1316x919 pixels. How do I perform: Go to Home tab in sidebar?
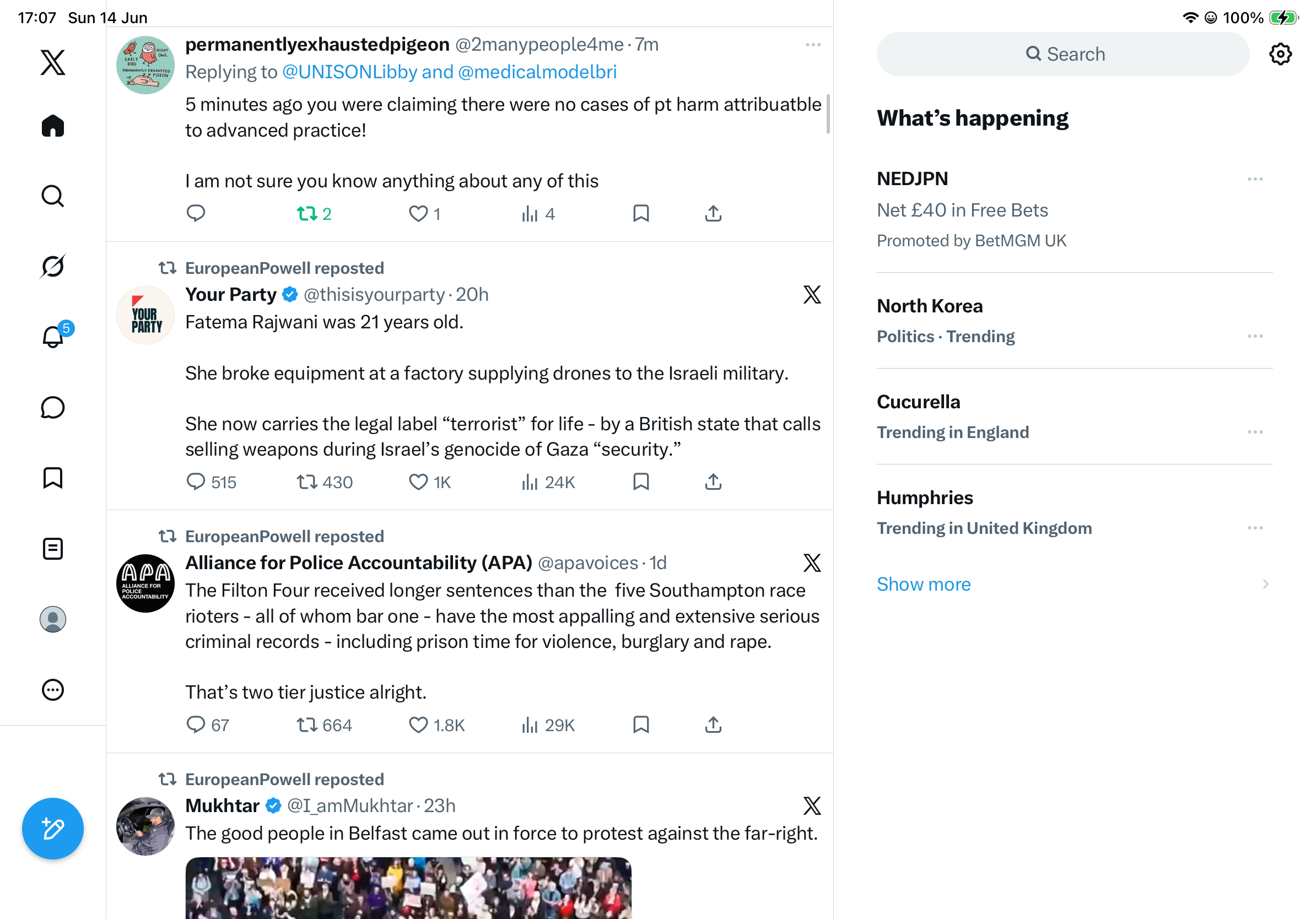pos(53,126)
